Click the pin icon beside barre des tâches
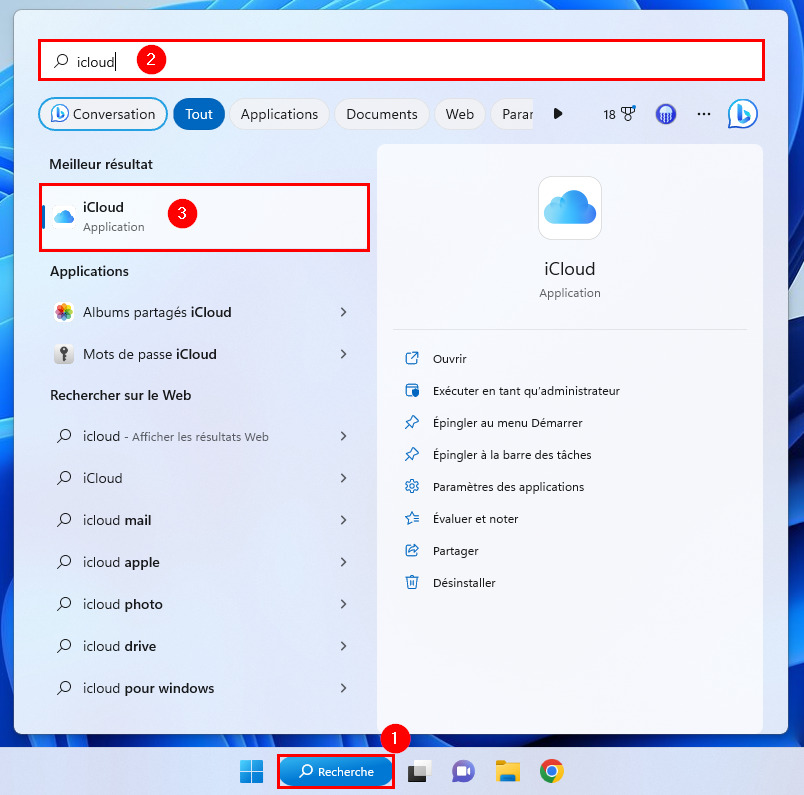This screenshot has width=804, height=795. tap(412, 454)
